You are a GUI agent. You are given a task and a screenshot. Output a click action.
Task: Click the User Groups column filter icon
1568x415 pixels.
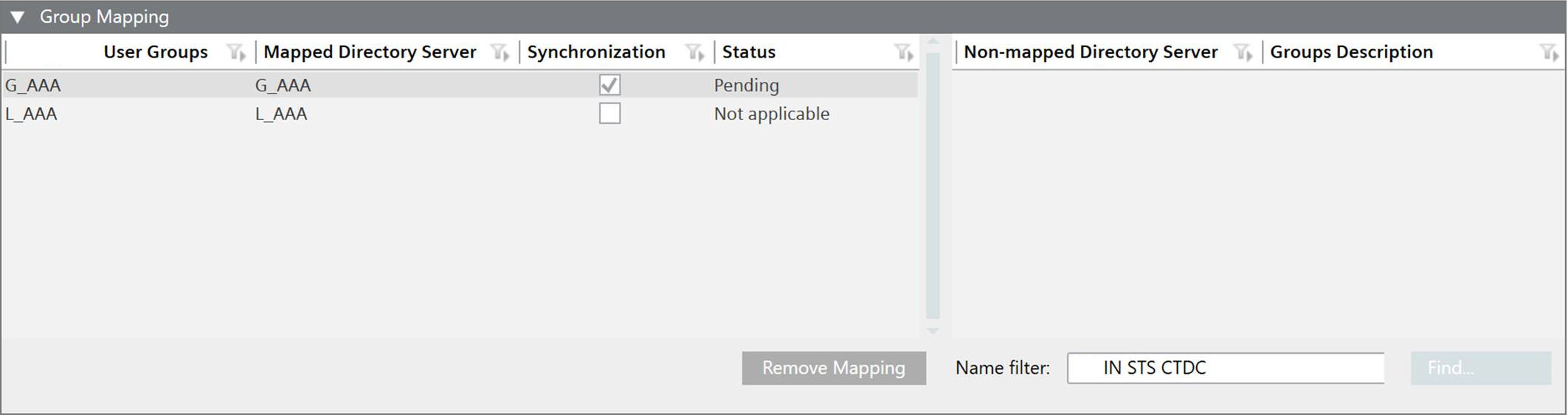pos(235,52)
